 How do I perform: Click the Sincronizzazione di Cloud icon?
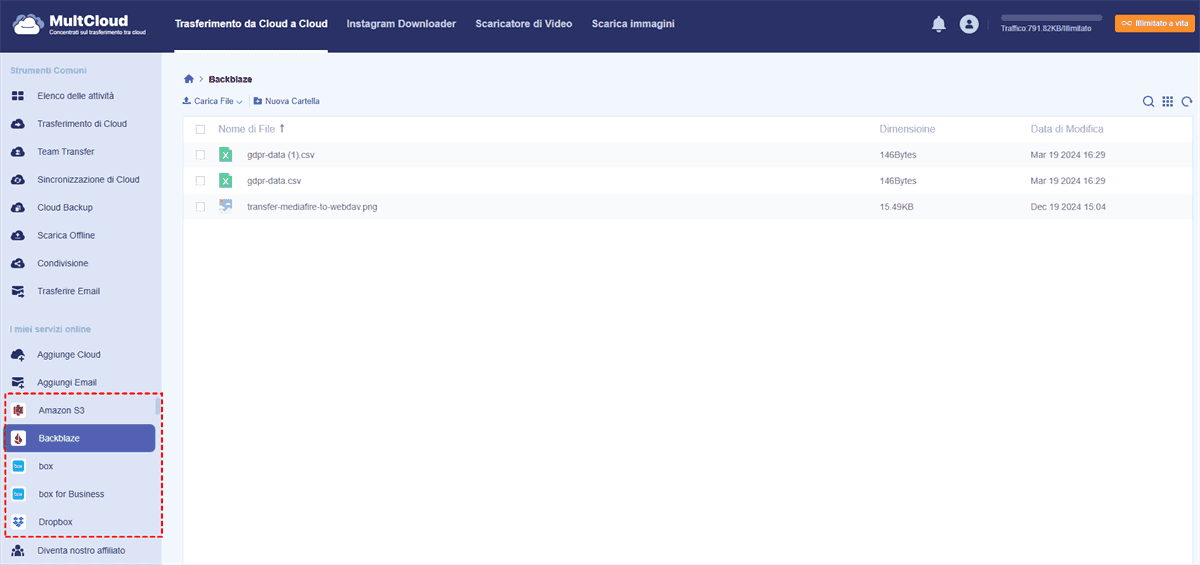[x=17, y=180]
